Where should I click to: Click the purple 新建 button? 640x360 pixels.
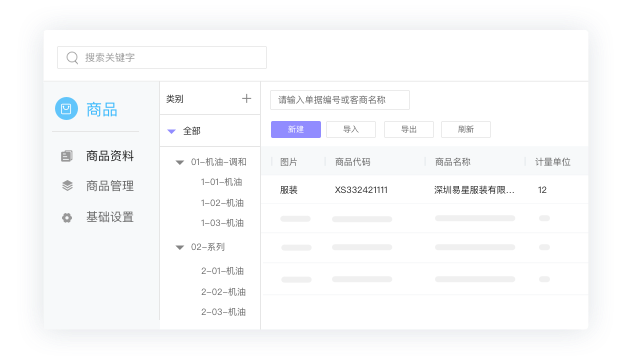click(296, 129)
